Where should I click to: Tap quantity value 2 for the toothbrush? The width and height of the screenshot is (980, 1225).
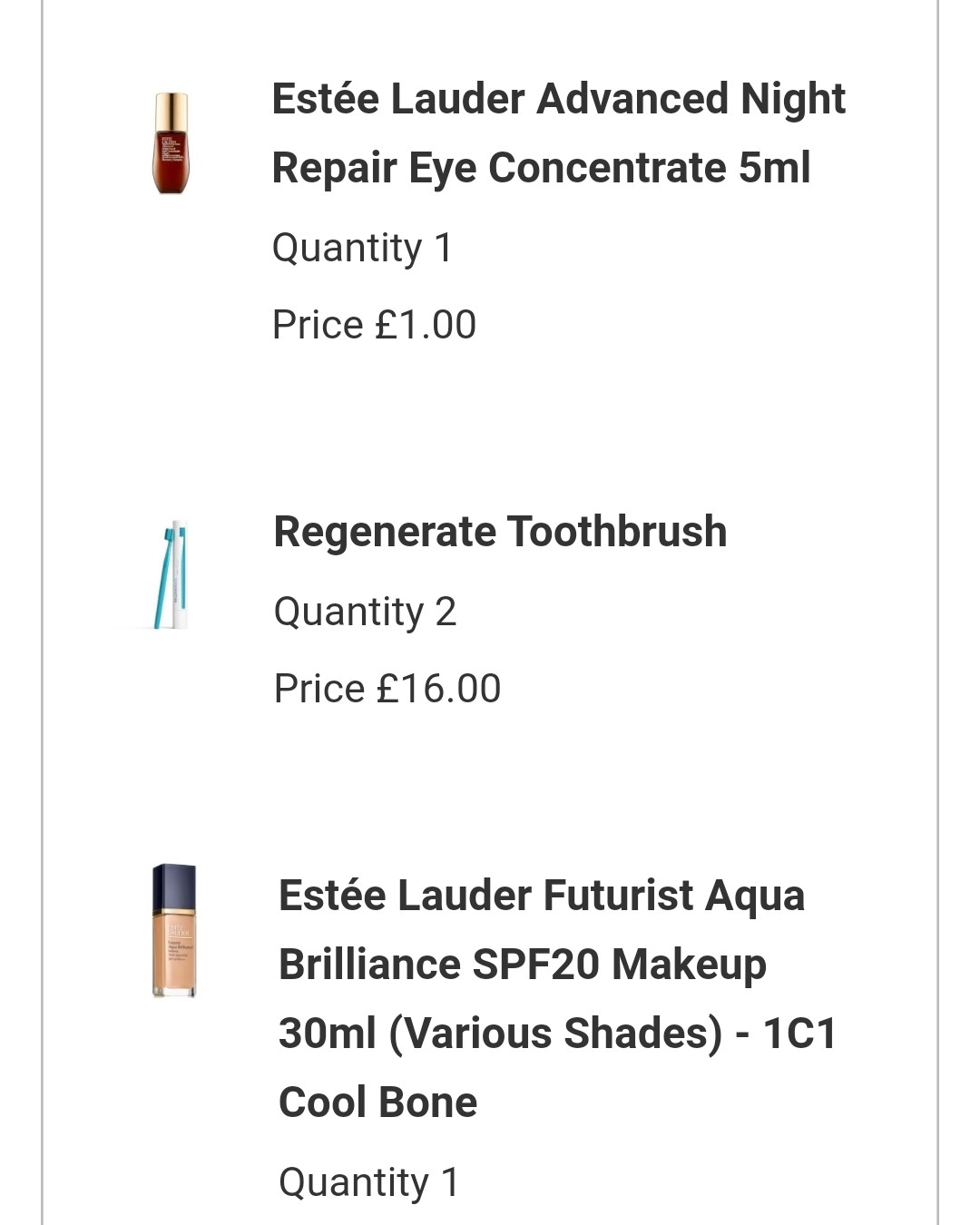pos(446,612)
